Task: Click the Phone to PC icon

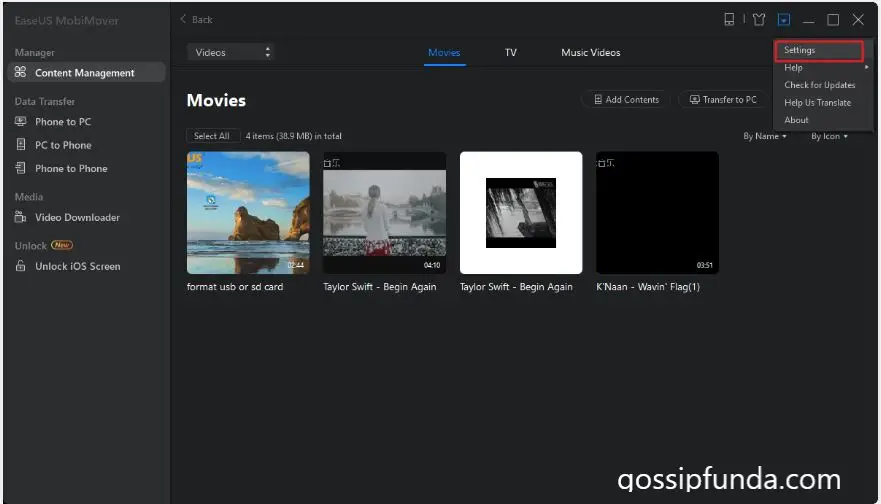Action: click(20, 121)
